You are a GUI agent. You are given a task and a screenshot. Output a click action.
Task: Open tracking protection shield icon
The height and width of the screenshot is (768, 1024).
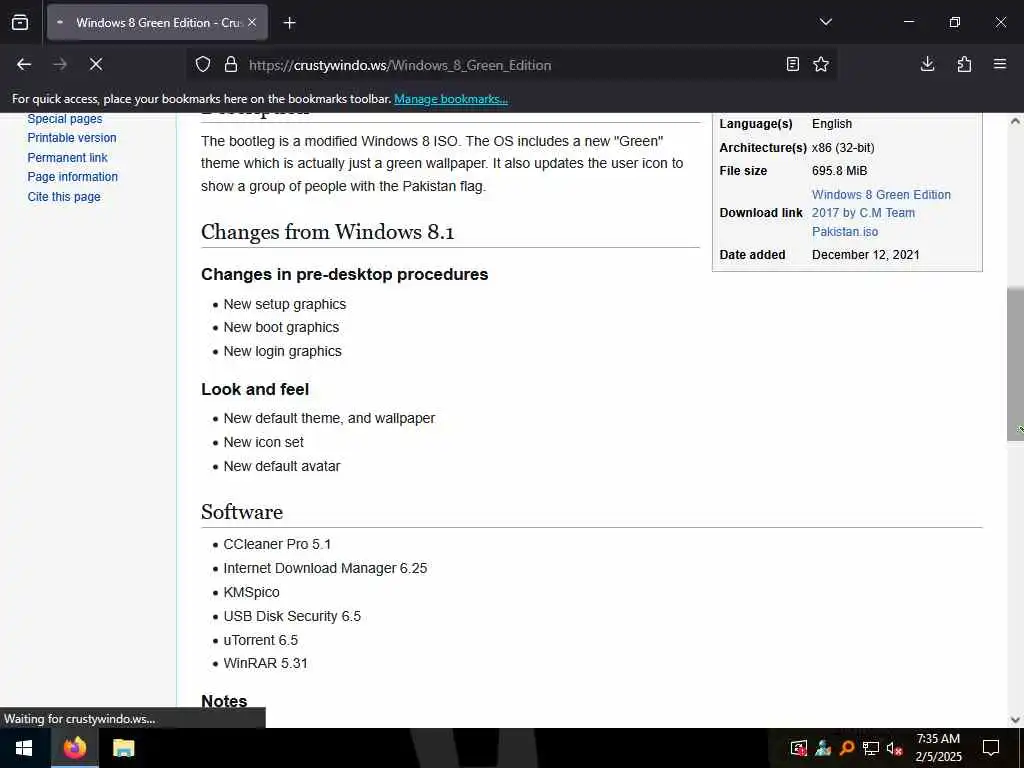[x=203, y=65]
